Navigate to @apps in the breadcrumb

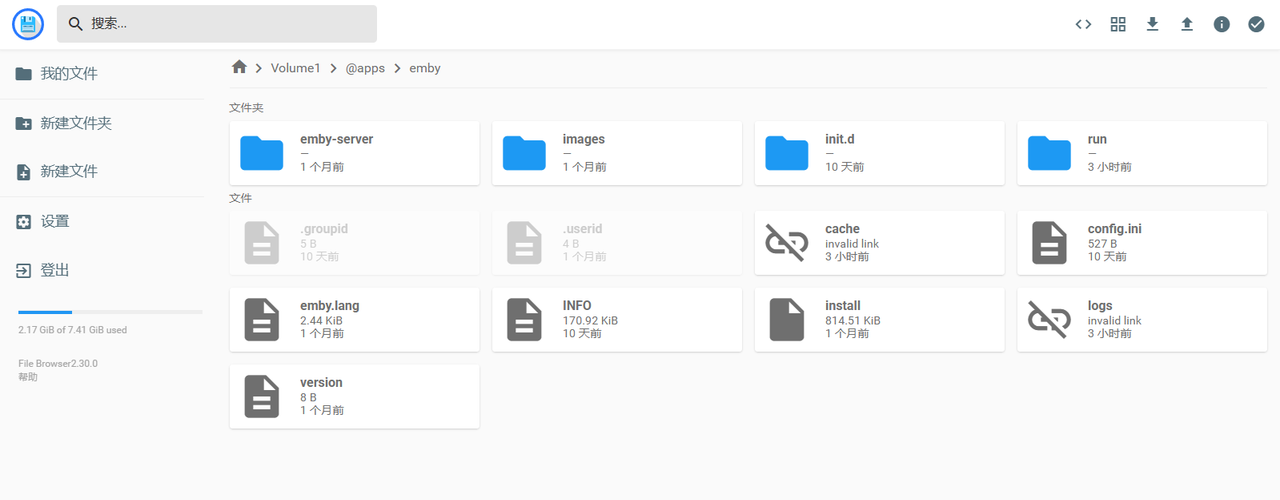click(x=365, y=68)
